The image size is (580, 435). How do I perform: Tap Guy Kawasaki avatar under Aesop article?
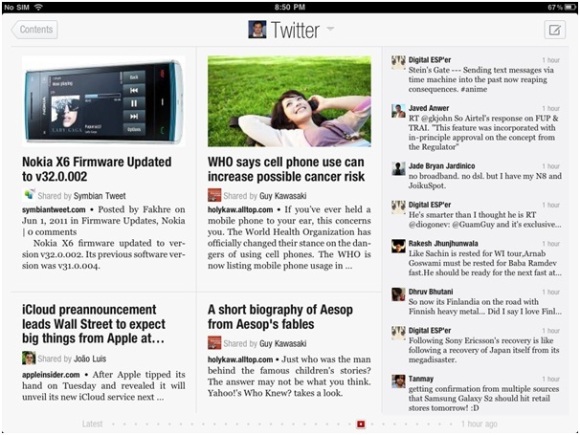coord(214,343)
